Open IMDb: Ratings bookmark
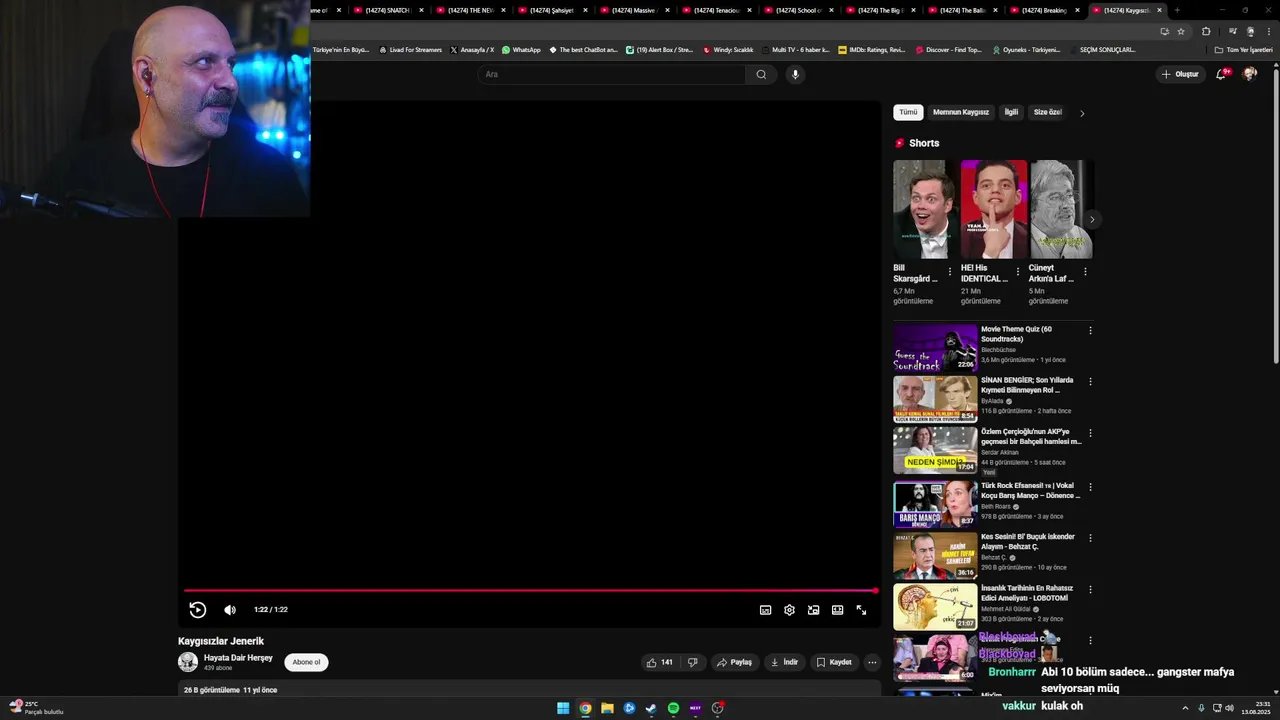 coord(871,50)
